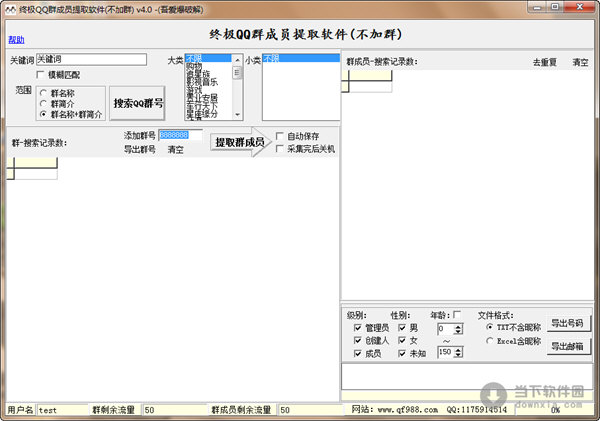Click the QQ penguin app icon in title bar
This screenshot has height=421, width=600.
point(10,10)
